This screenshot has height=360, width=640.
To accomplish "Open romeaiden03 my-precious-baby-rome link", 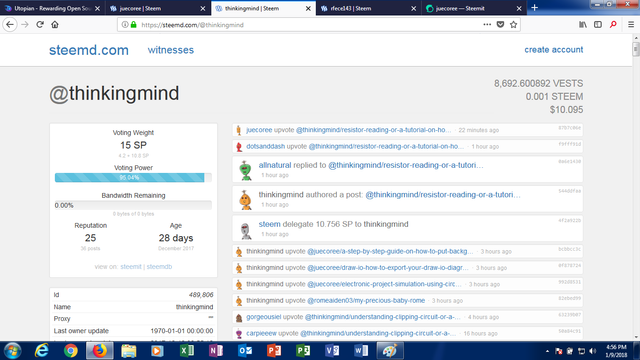I will point(366,300).
